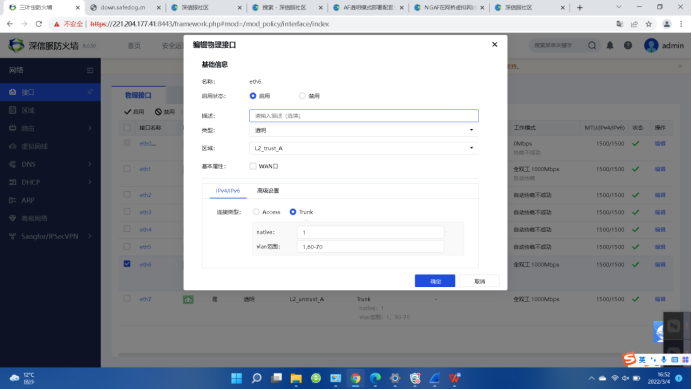This screenshot has height=389, width=692.
Task: Select the Access connection type radio
Action: click(x=256, y=212)
